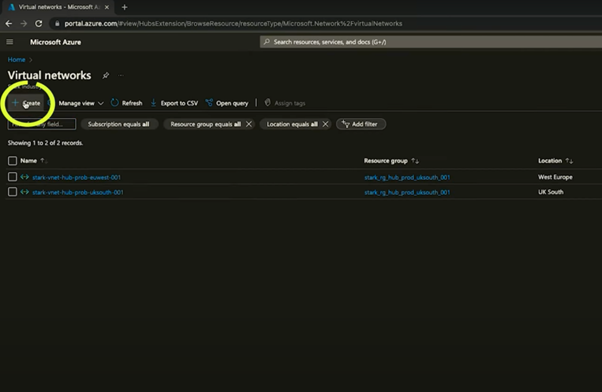The height and width of the screenshot is (392, 602).
Task: Click the Showing 1 to 2 of 2 records text
Action: [x=45, y=143]
